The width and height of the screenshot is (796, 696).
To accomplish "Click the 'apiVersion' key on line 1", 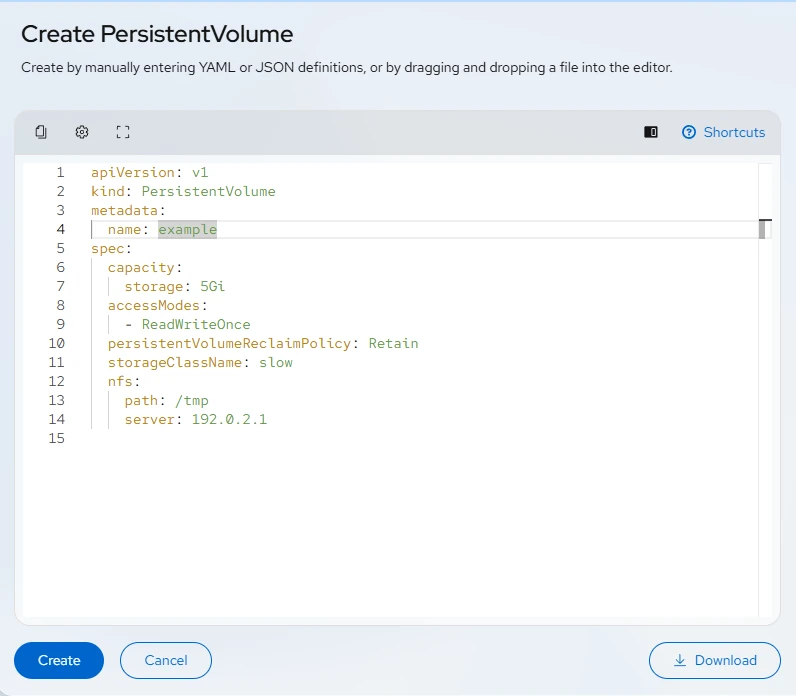I will (x=133, y=173).
